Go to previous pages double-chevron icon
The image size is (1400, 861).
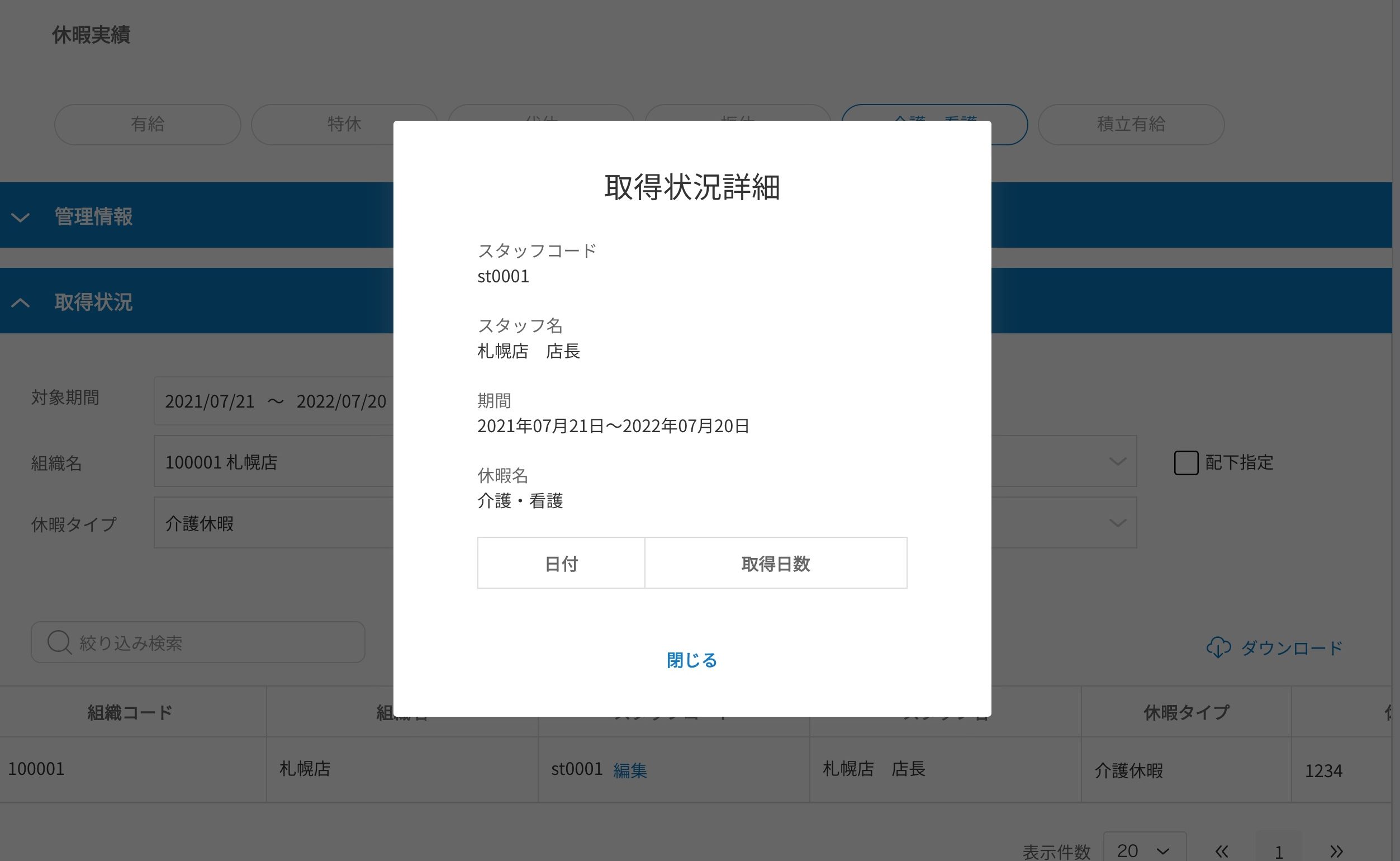pos(1221,851)
